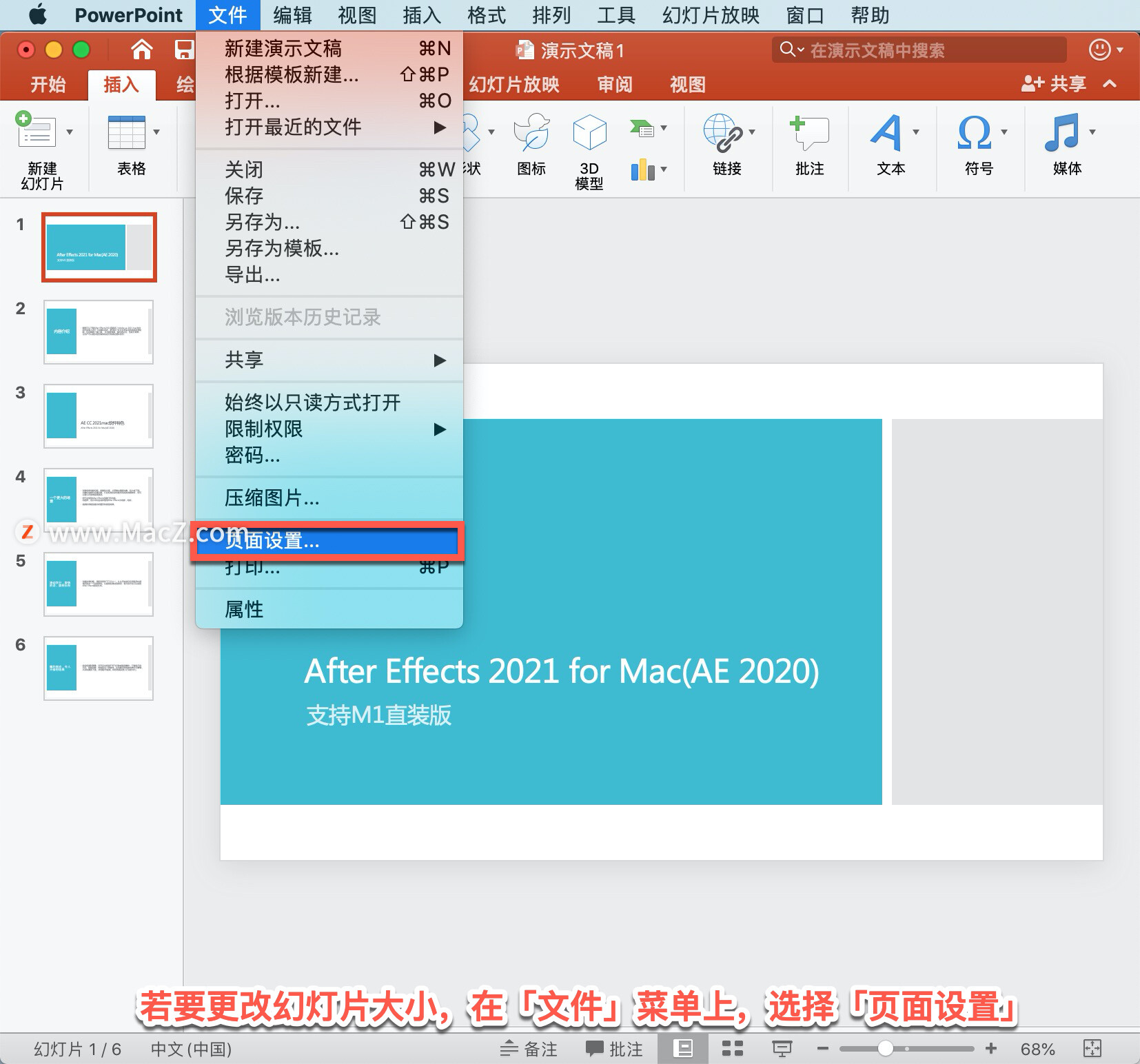Click subtitle 支持M1直装版 on slide

379,715
